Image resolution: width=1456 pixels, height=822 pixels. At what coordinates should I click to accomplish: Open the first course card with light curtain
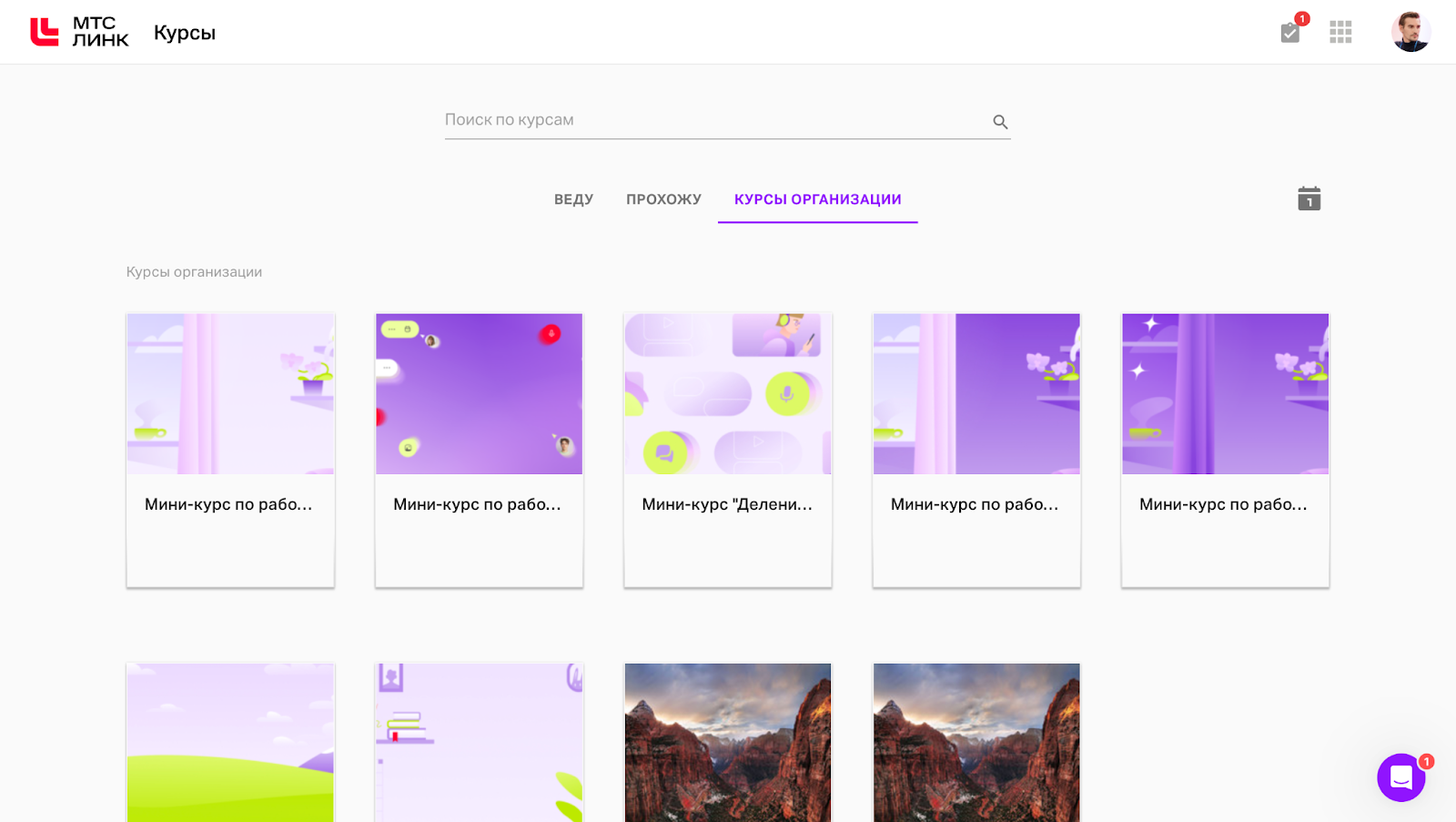(x=230, y=450)
